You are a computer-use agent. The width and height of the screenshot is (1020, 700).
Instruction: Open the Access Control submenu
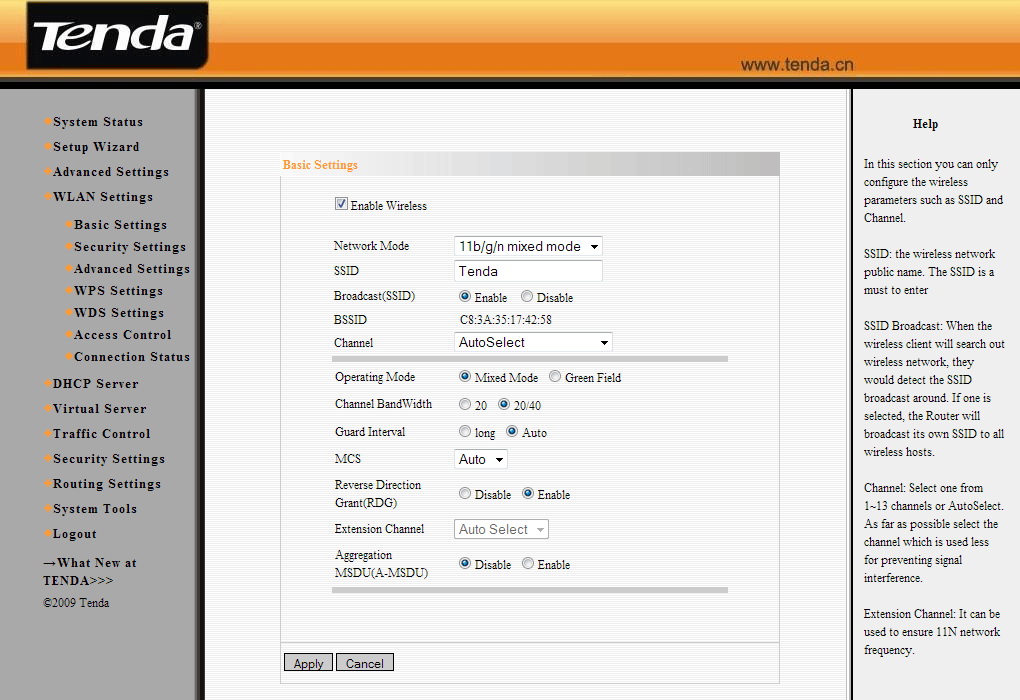click(122, 335)
